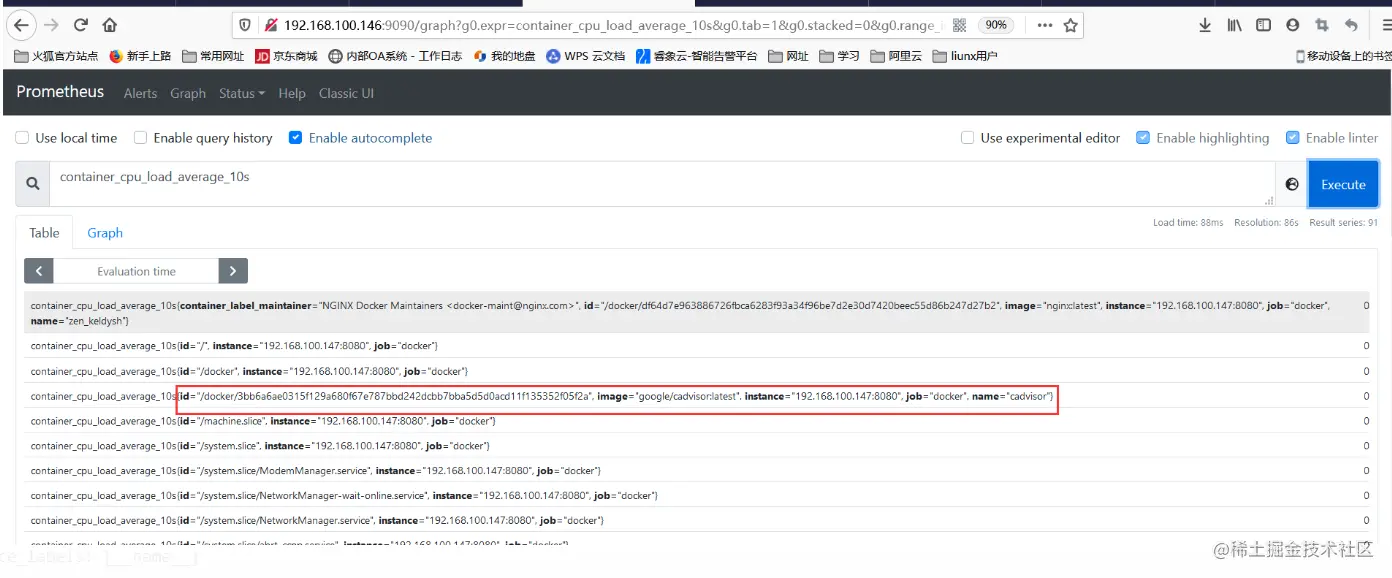Click the query editor resize grip handle
This screenshot has height=578, width=1392.
pyautogui.click(x=1269, y=201)
